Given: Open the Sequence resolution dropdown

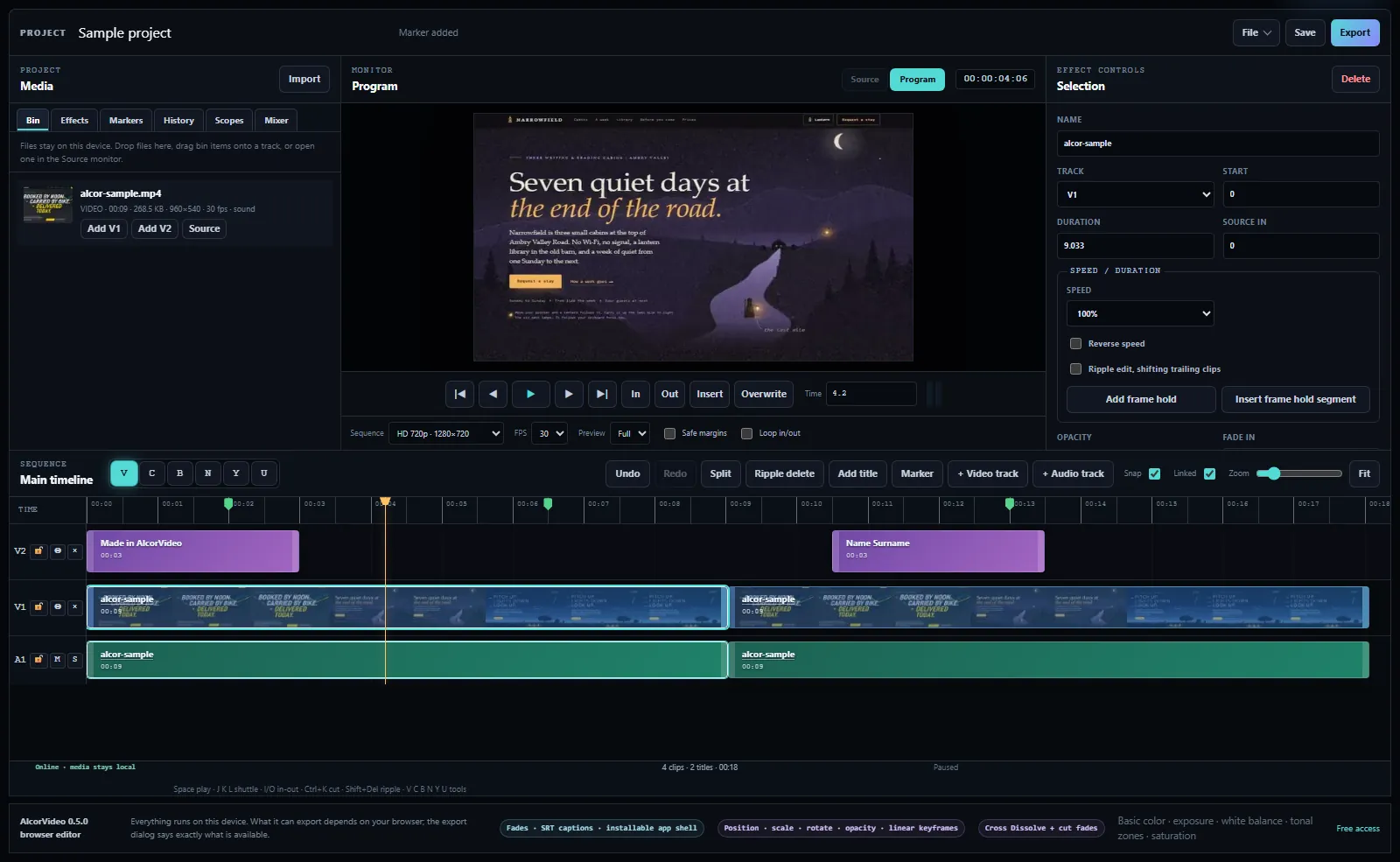Looking at the screenshot, I should (x=446, y=433).
